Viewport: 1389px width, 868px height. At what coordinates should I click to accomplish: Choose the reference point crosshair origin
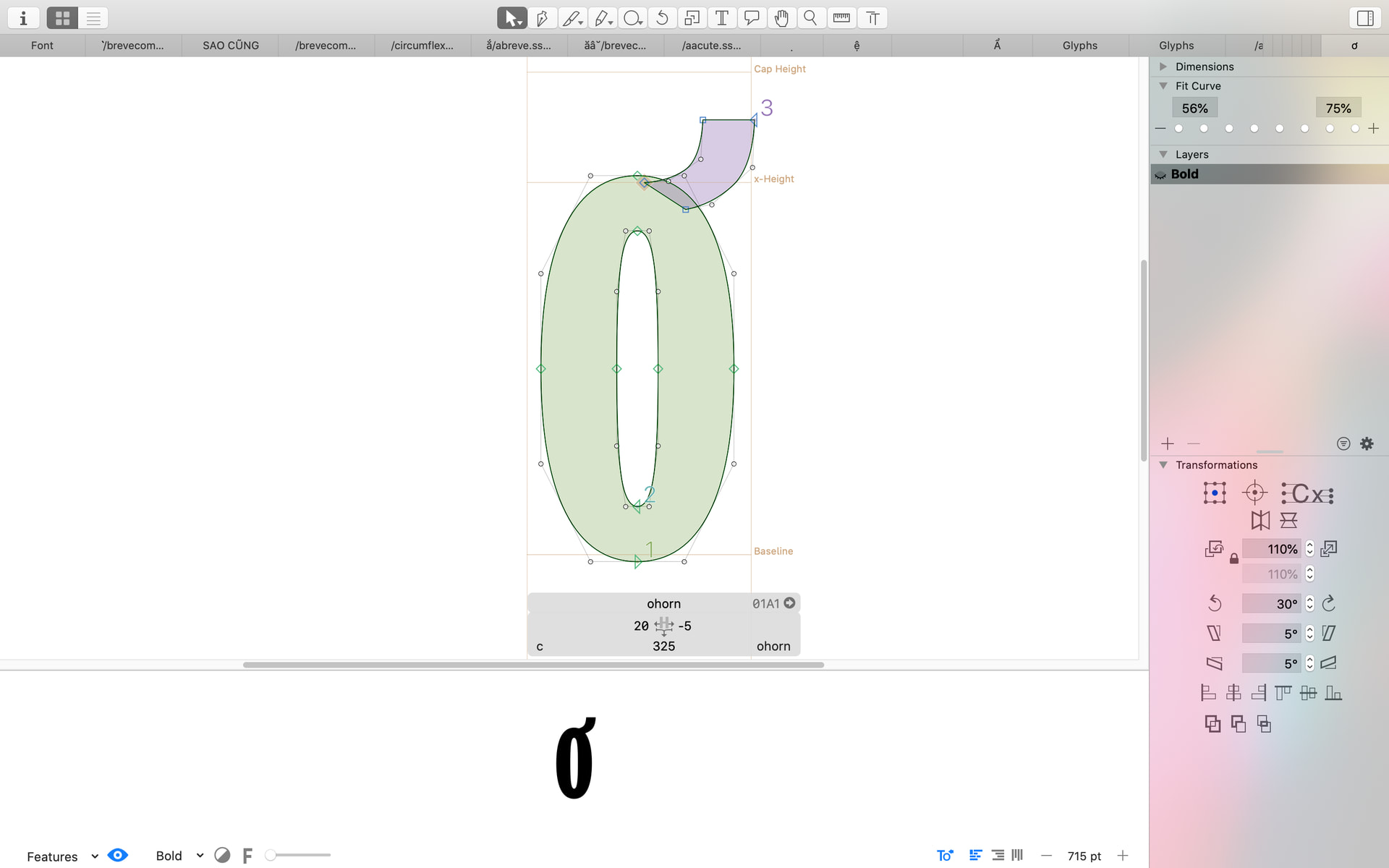[1254, 493]
